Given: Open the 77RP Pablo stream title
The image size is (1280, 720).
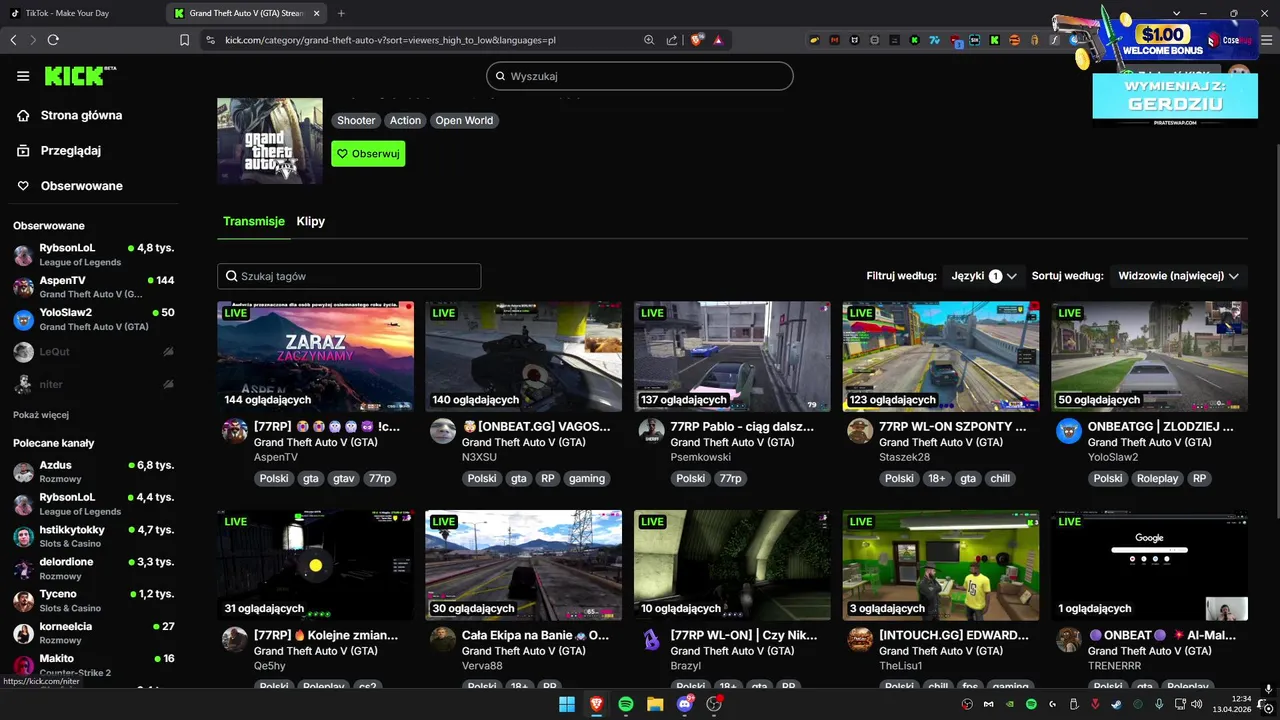Looking at the screenshot, I should pyautogui.click(x=742, y=426).
